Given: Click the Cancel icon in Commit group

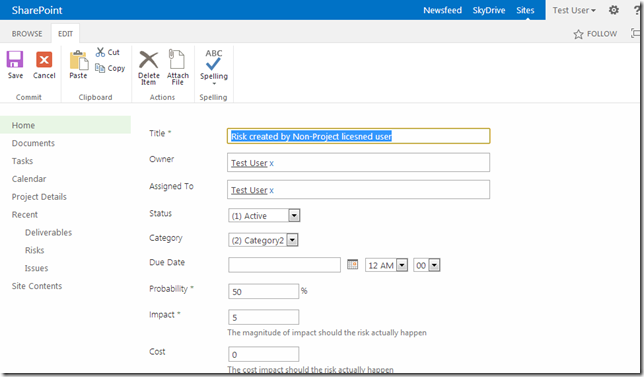Looking at the screenshot, I should click(x=44, y=60).
